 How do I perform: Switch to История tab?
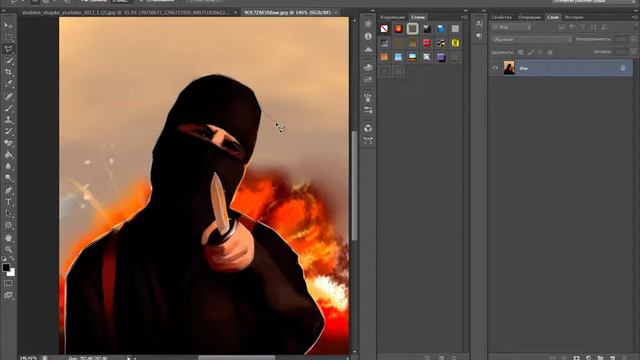click(x=574, y=17)
